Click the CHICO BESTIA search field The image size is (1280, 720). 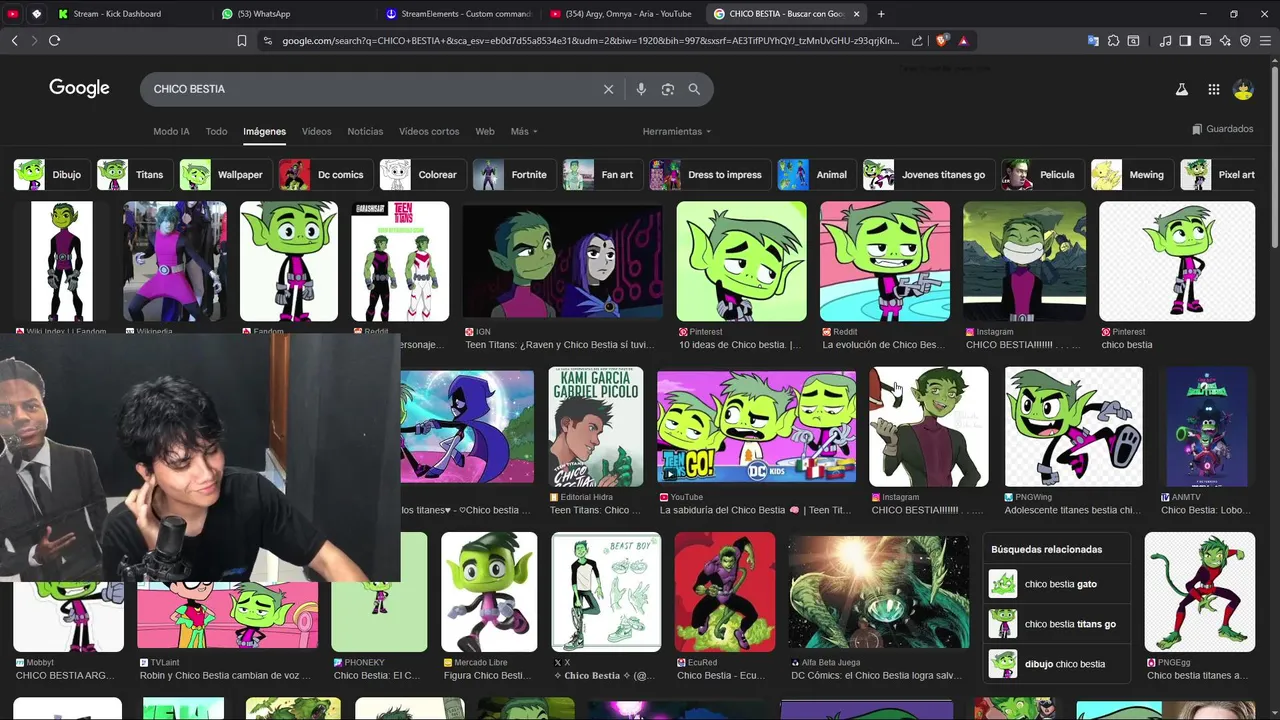[x=370, y=89]
